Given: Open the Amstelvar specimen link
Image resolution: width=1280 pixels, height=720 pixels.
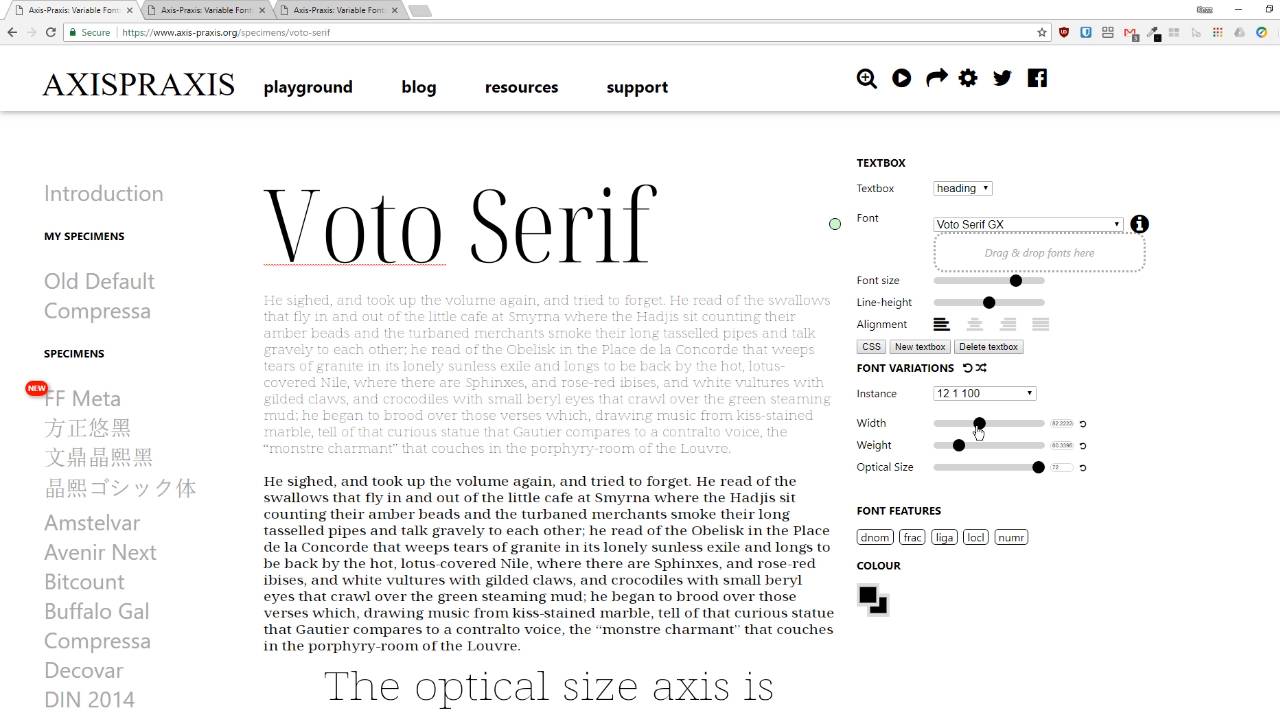Looking at the screenshot, I should click(x=92, y=523).
